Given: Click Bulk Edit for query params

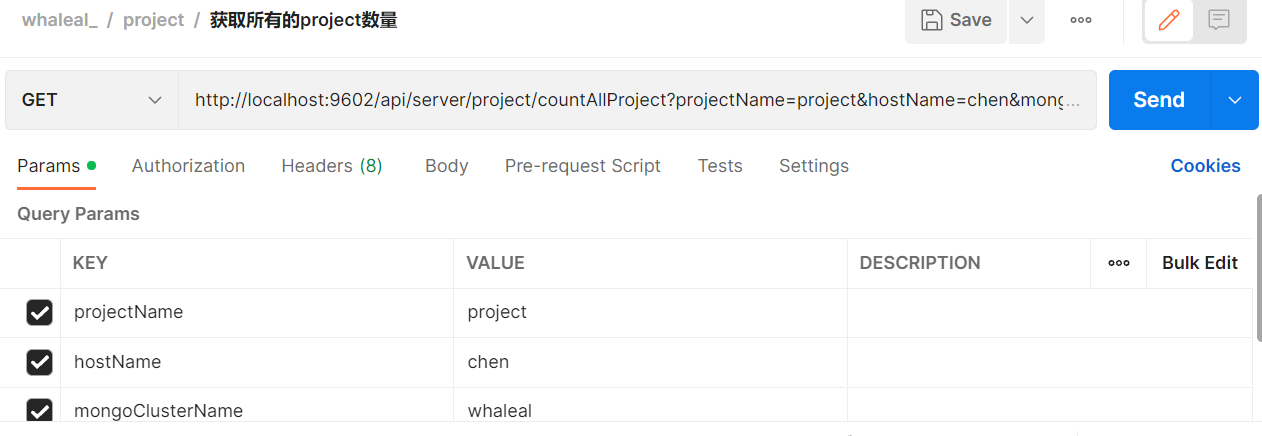Looking at the screenshot, I should pyautogui.click(x=1200, y=263).
